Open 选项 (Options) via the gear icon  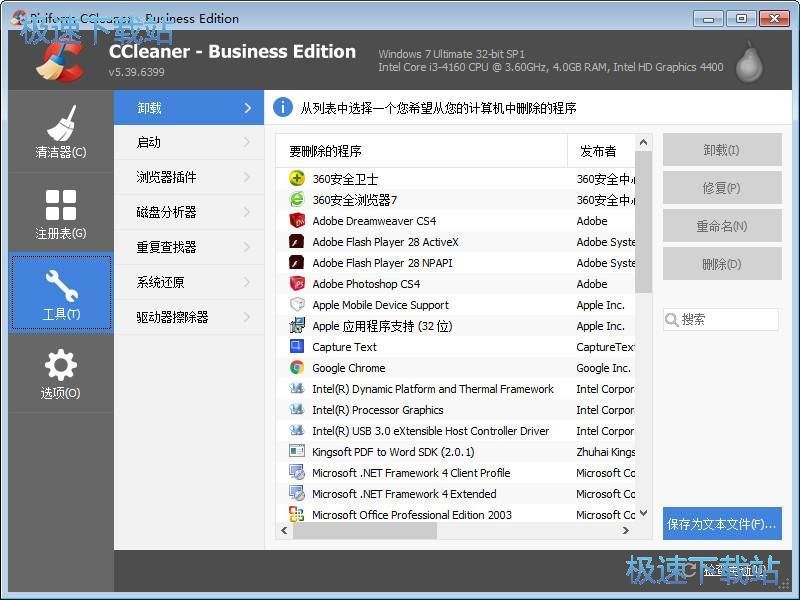click(60, 365)
